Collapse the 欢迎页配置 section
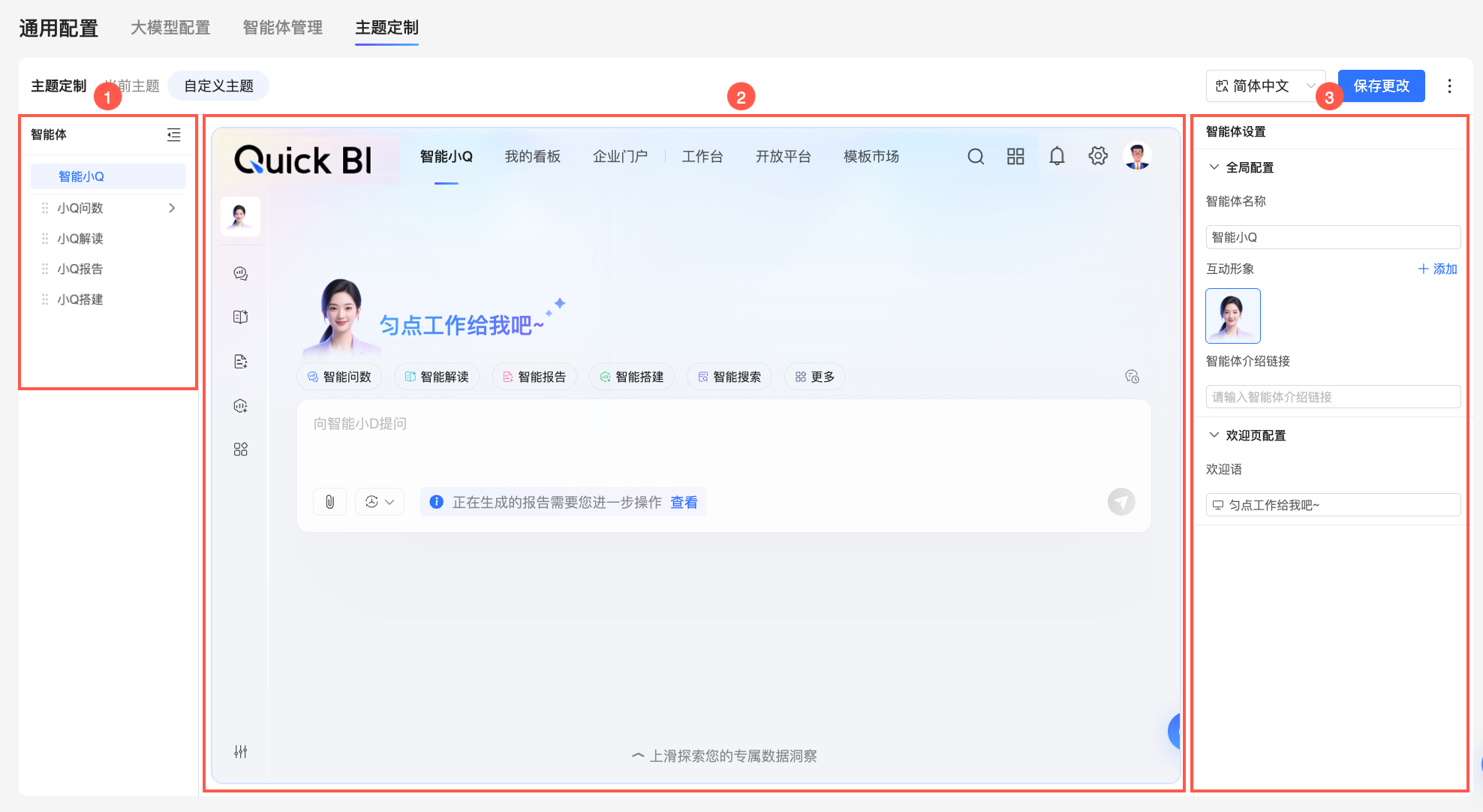Image resolution: width=1483 pixels, height=812 pixels. tap(1214, 435)
